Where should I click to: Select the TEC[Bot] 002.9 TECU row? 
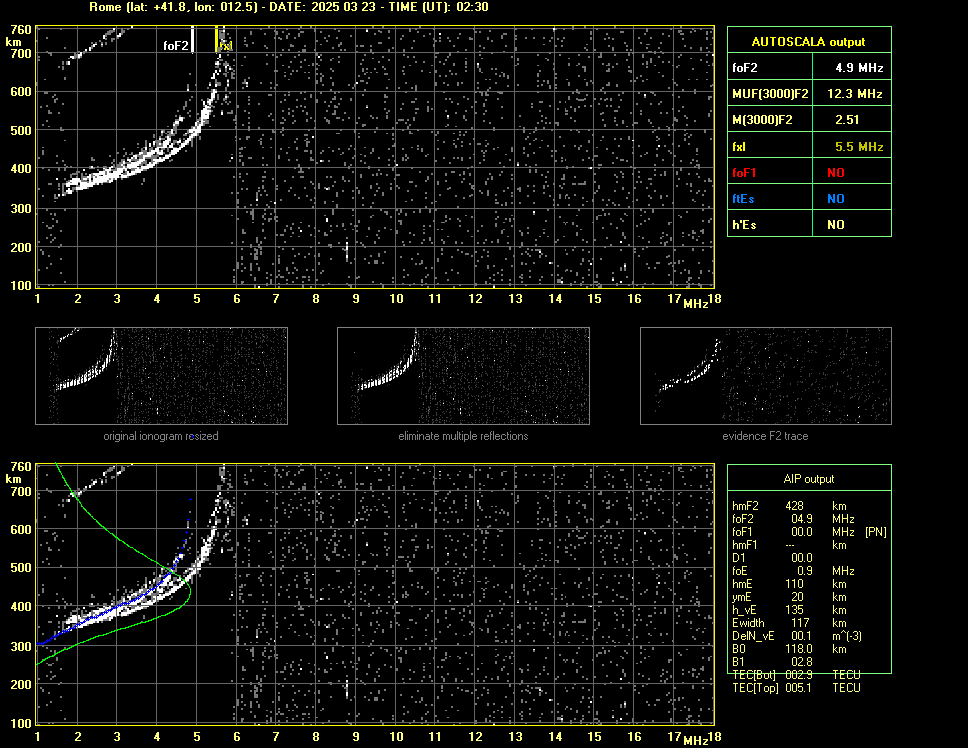point(796,675)
